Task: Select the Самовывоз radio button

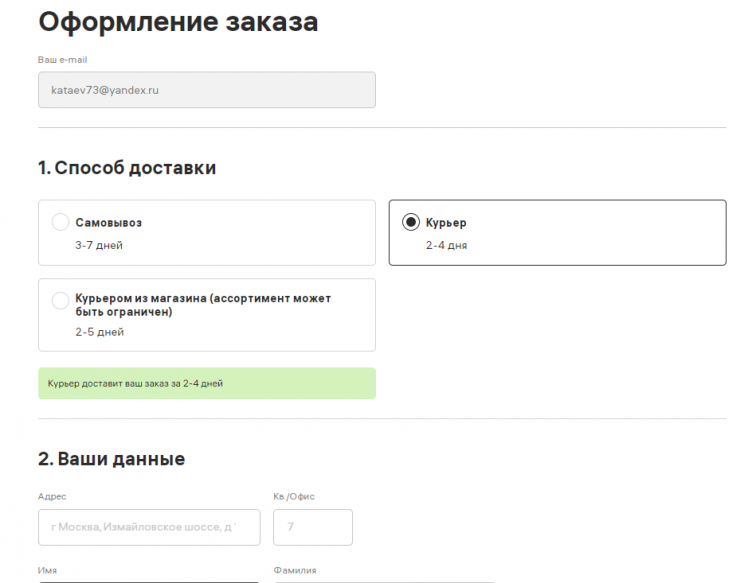Action: coord(60,222)
